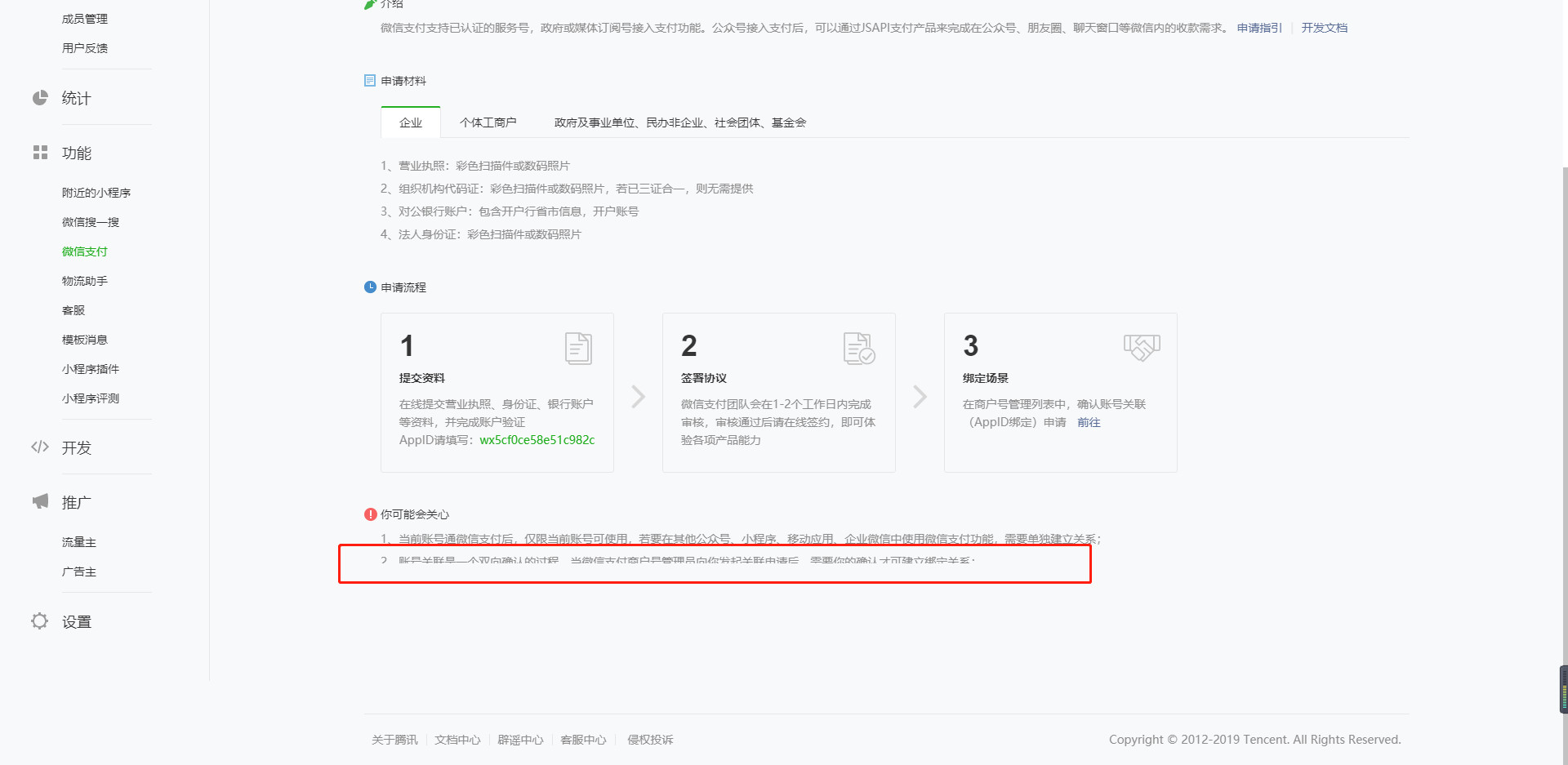This screenshot has width=1568, height=765.
Task: Go to 微信搜一搜
Action: point(91,222)
